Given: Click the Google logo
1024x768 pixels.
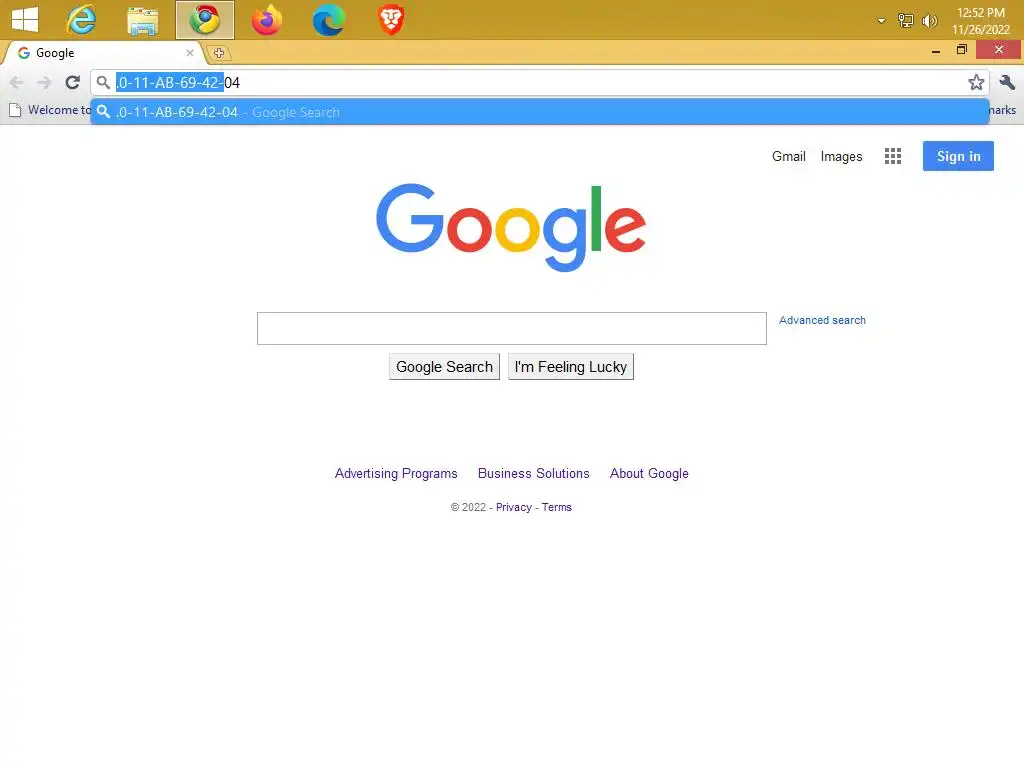Looking at the screenshot, I should (511, 227).
